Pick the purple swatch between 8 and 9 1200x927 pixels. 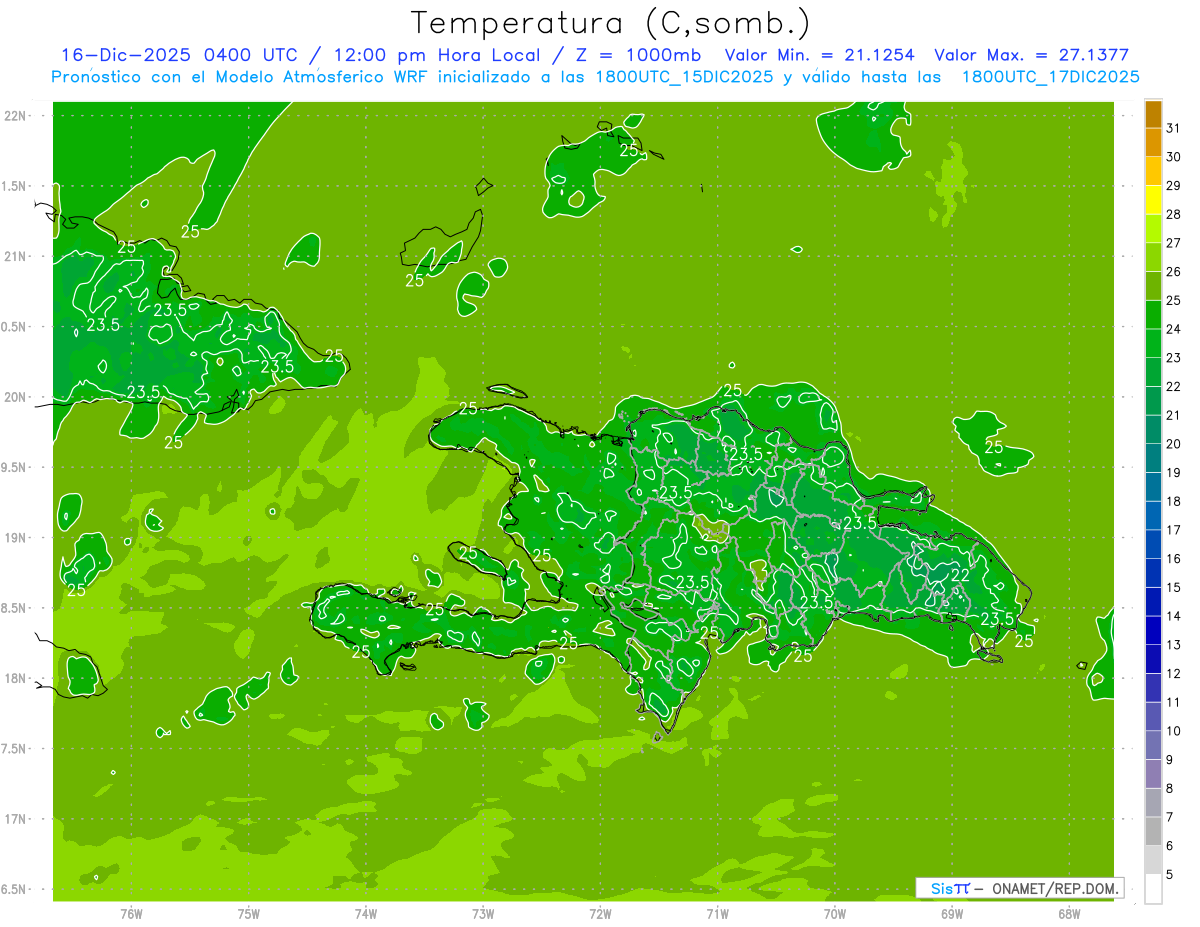pos(1153,774)
